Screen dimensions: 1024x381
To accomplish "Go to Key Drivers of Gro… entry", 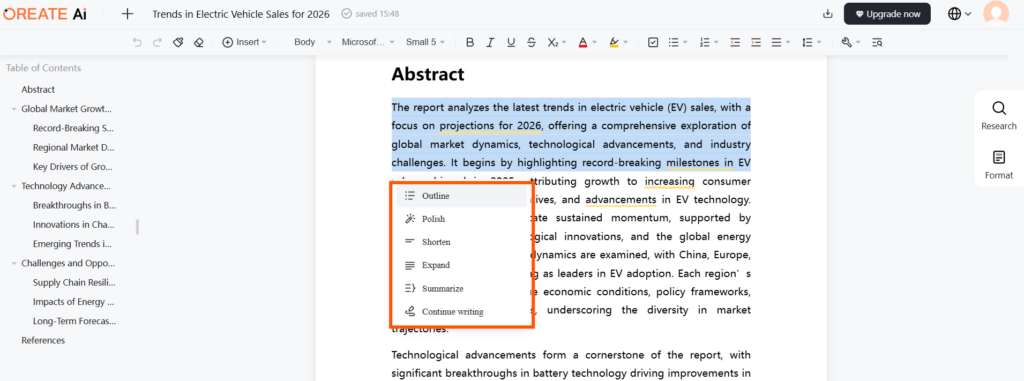I will (72, 167).
